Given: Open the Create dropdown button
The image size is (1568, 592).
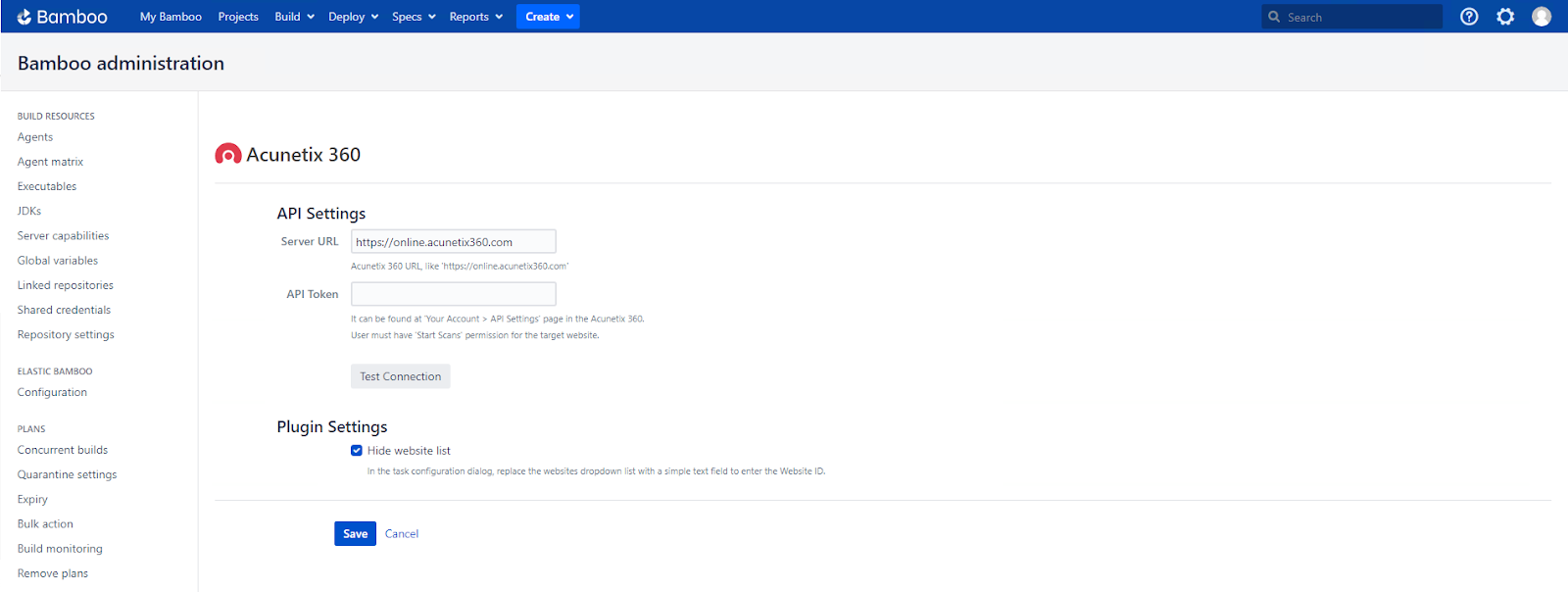Looking at the screenshot, I should 548,17.
